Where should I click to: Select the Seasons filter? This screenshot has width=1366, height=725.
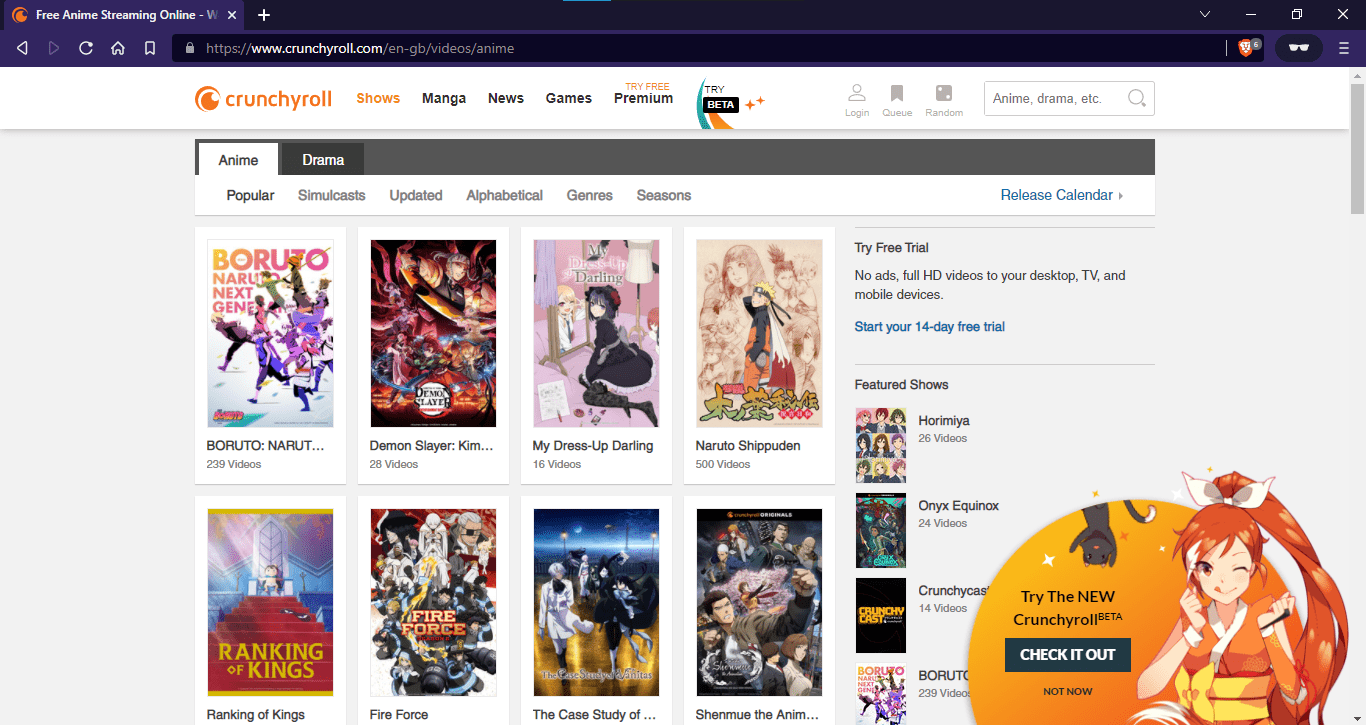point(664,195)
